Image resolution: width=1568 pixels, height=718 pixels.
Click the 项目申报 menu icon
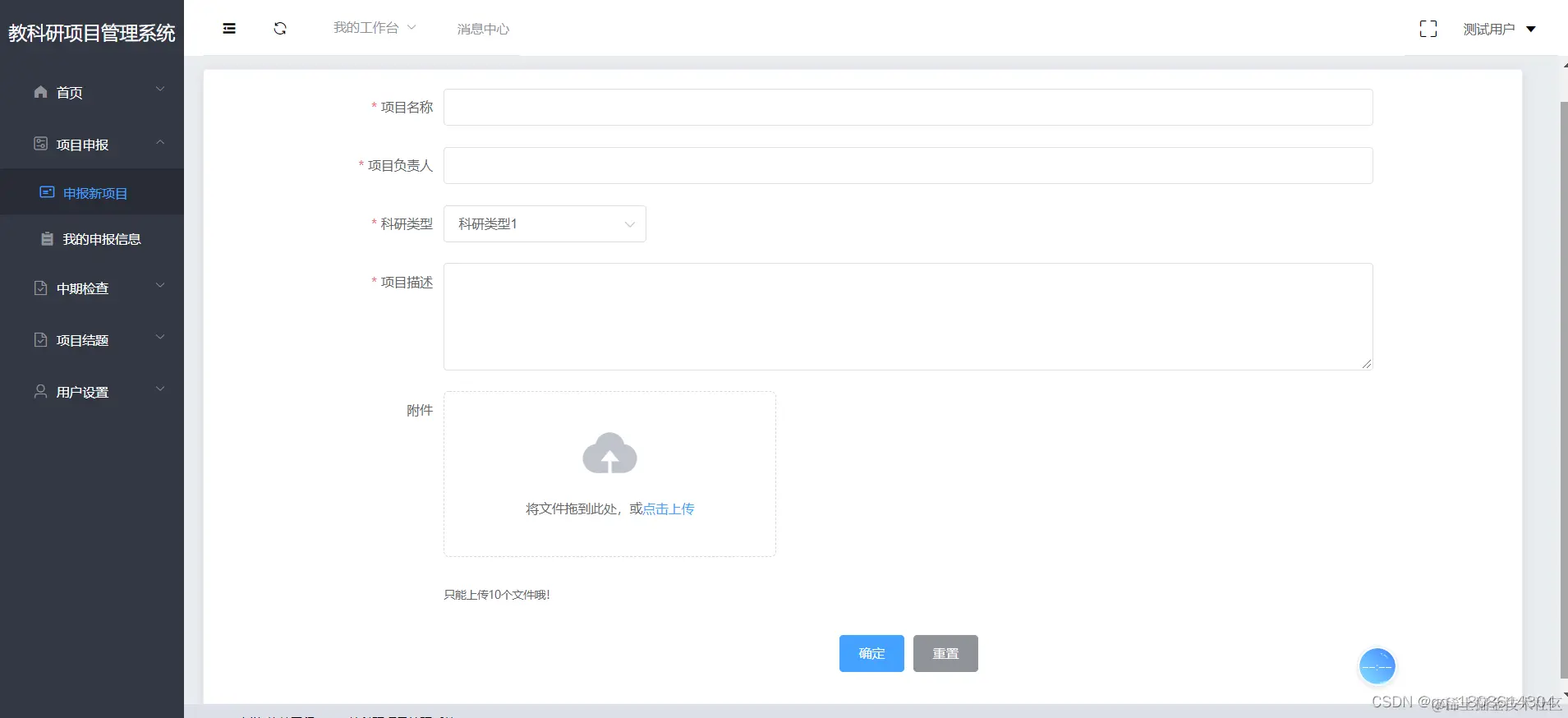point(40,144)
